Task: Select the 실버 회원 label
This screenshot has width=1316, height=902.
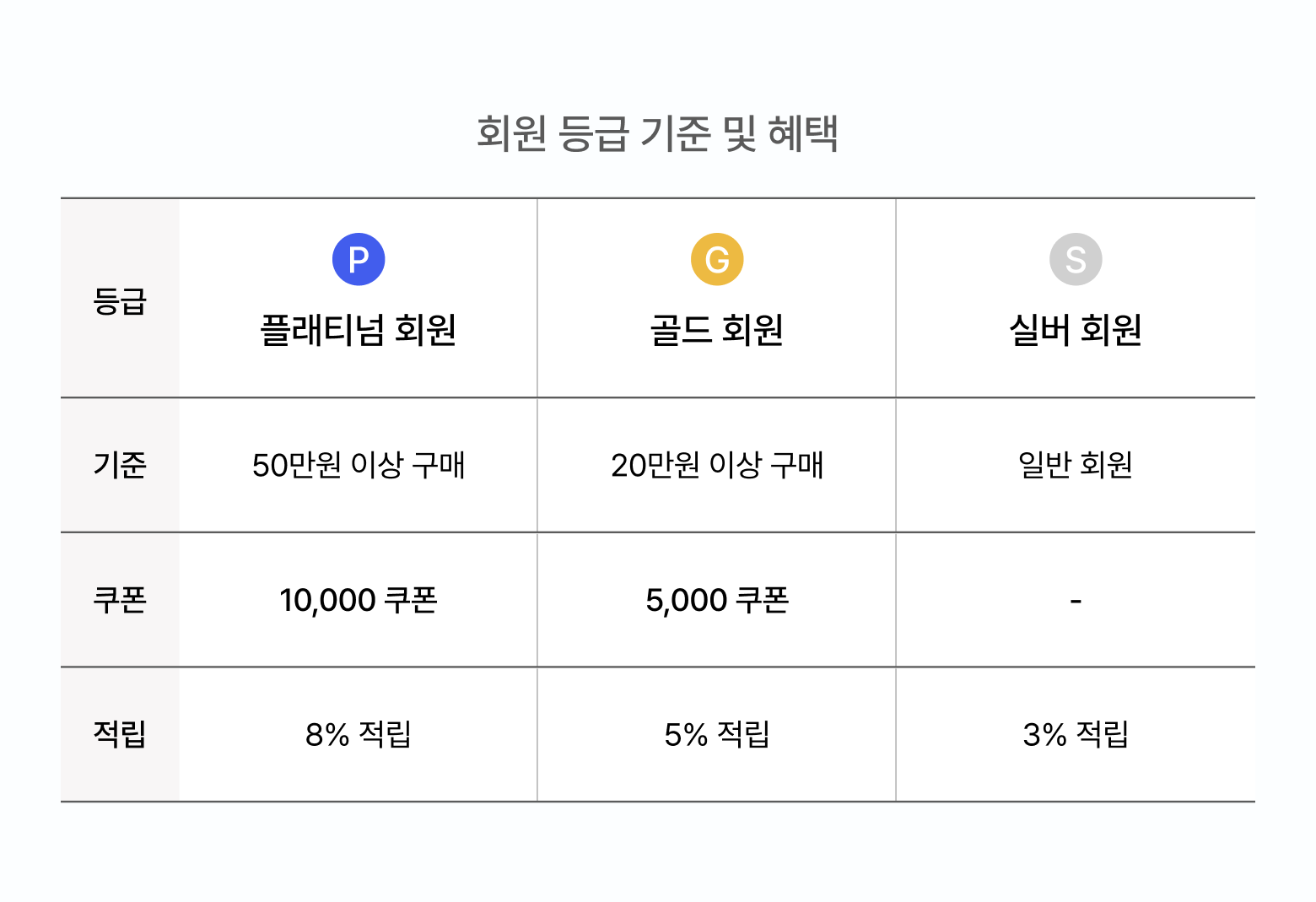Action: pos(1076,330)
